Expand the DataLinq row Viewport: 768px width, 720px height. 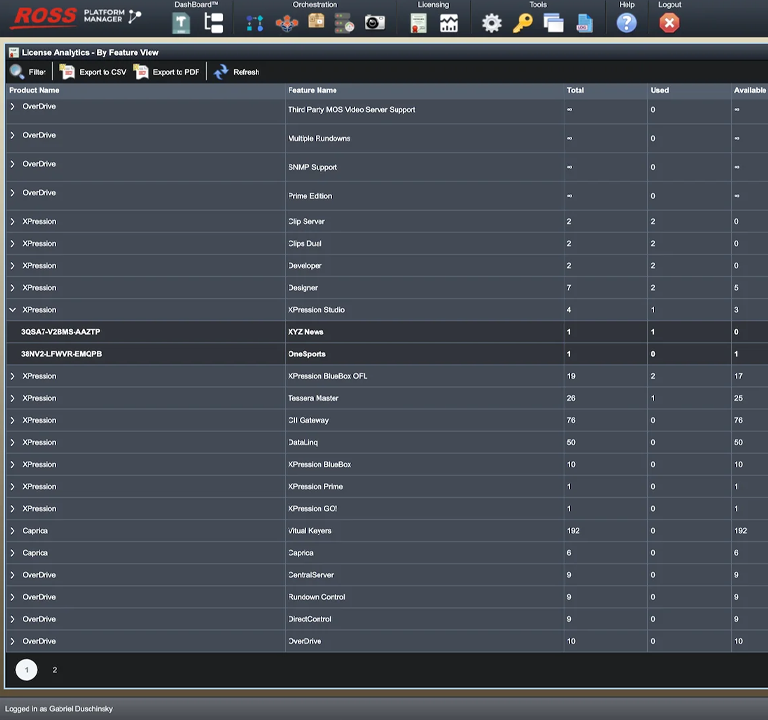[x=13, y=442]
